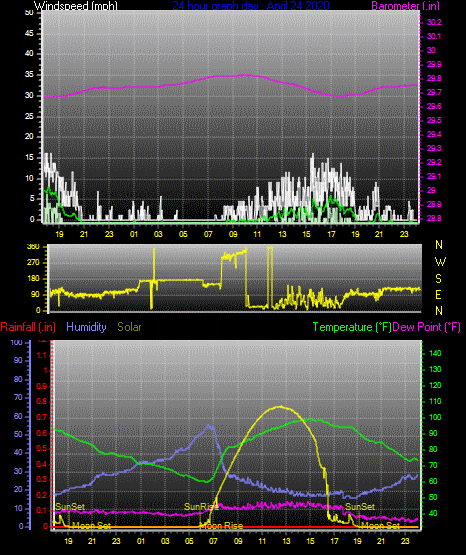Click the "29.6" barometer axis value

point(434,106)
